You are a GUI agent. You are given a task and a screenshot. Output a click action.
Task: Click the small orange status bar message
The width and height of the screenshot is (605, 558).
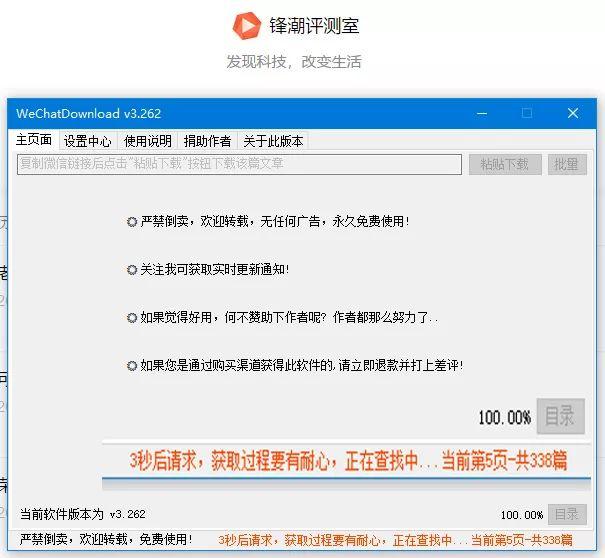[x=395, y=540]
